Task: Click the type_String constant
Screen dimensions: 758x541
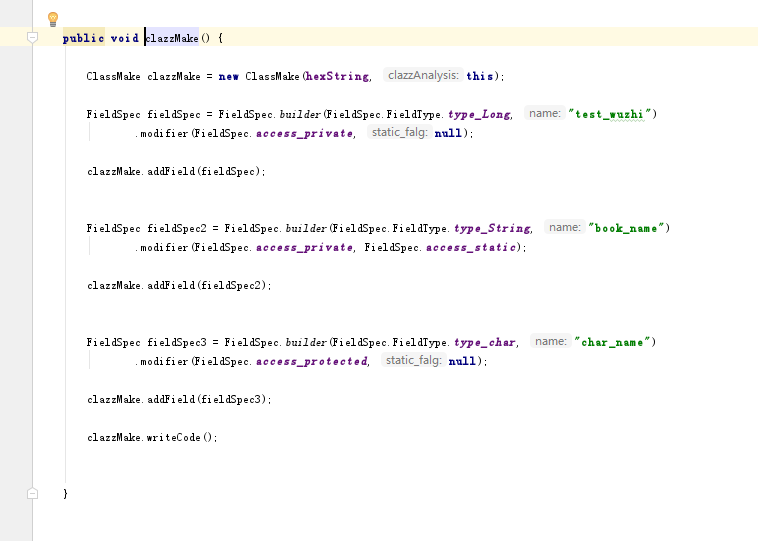Action: [492, 229]
